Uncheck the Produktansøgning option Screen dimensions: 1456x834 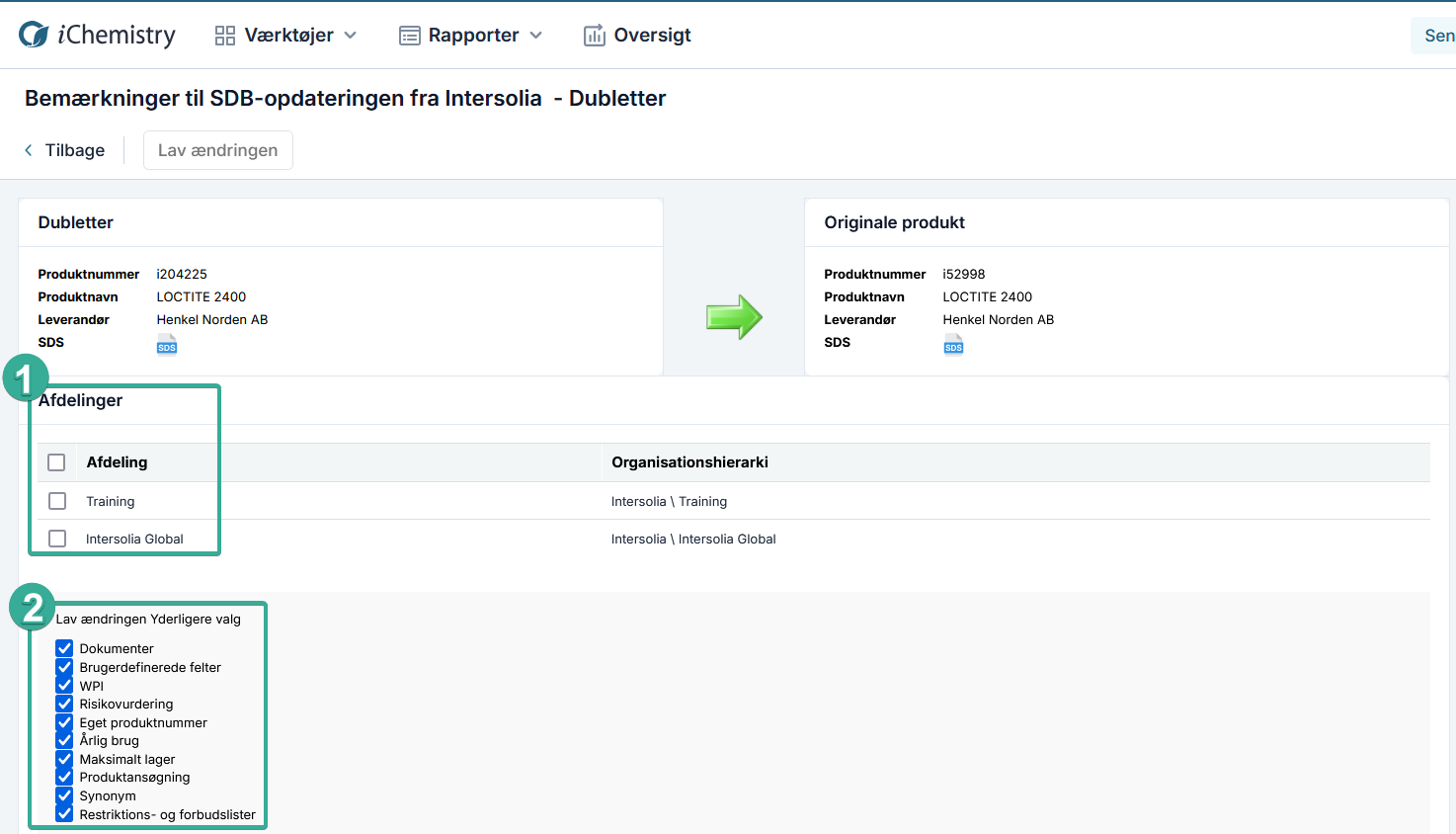[64, 777]
